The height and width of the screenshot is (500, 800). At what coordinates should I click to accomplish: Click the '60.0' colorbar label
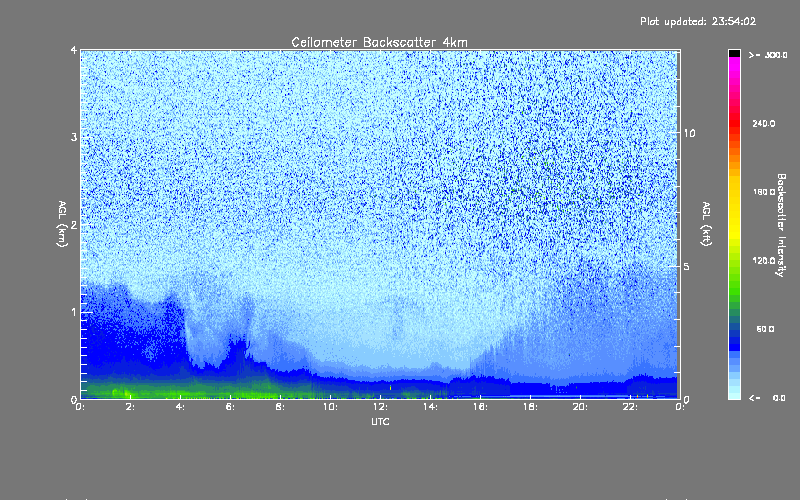765,329
